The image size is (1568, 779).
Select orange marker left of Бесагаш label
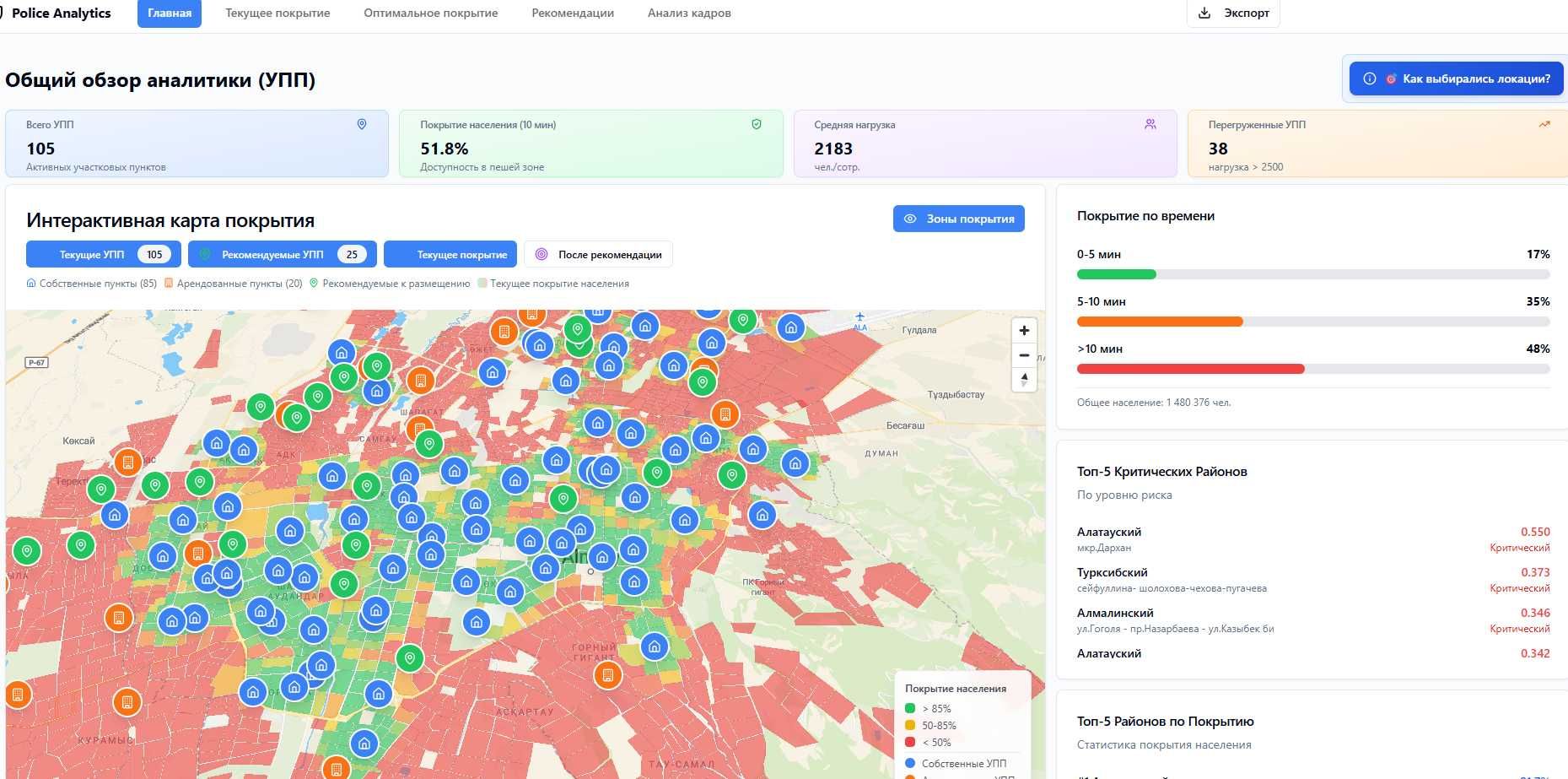coord(725,414)
